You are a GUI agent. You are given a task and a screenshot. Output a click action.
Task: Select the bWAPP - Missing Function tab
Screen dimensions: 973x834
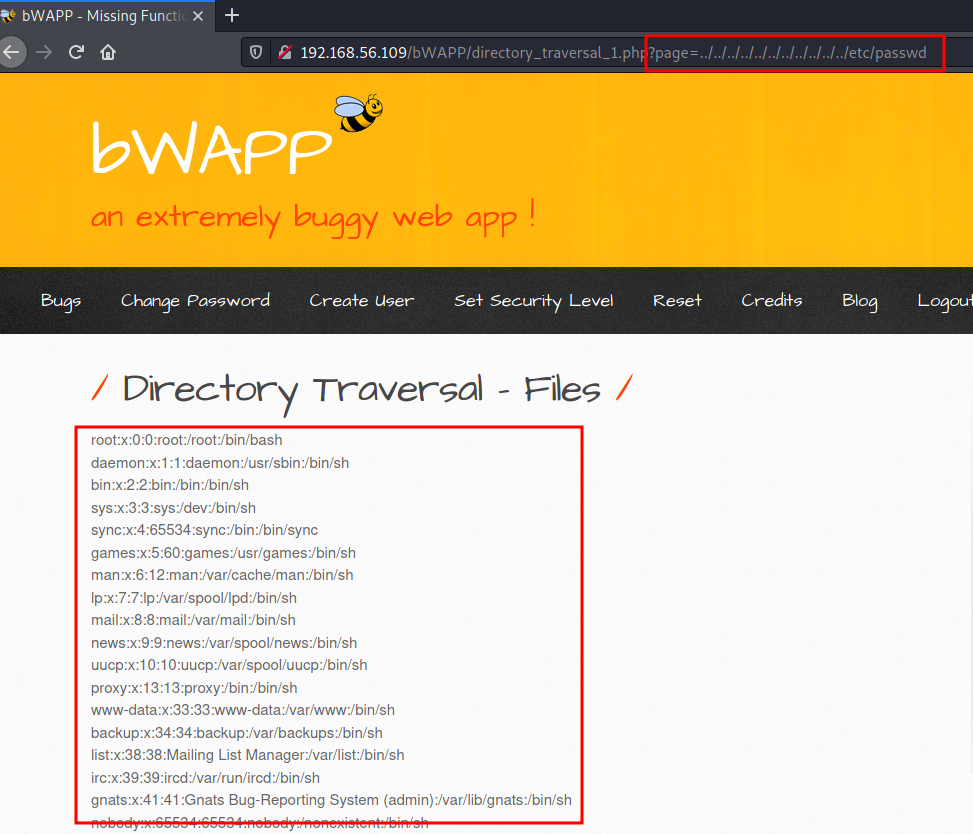[x=107, y=16]
